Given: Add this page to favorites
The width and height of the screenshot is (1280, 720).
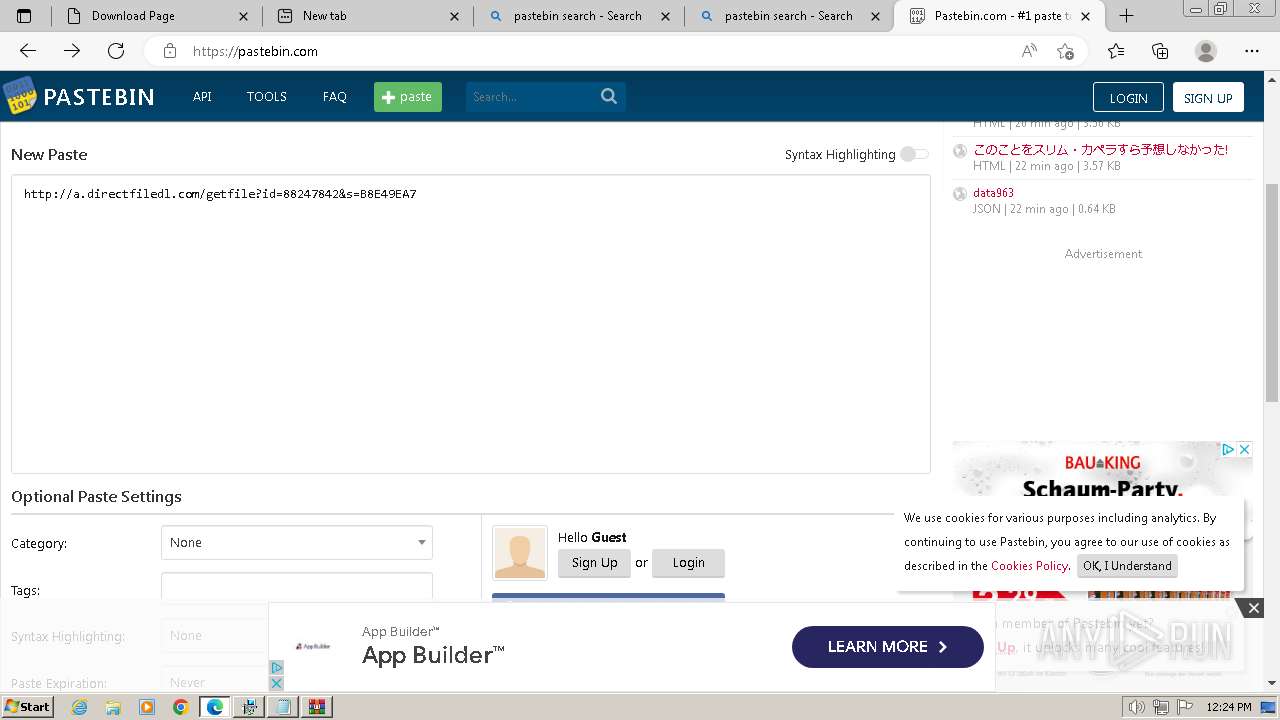Looking at the screenshot, I should (x=1066, y=51).
